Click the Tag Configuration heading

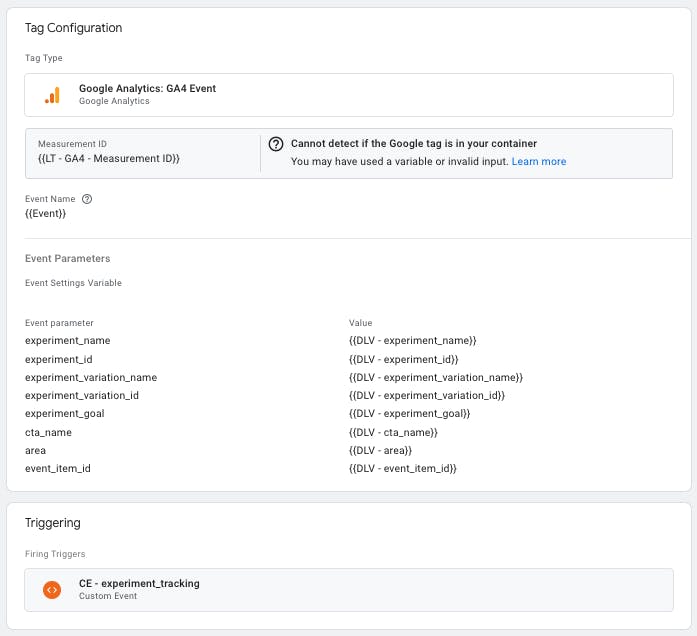(73, 28)
